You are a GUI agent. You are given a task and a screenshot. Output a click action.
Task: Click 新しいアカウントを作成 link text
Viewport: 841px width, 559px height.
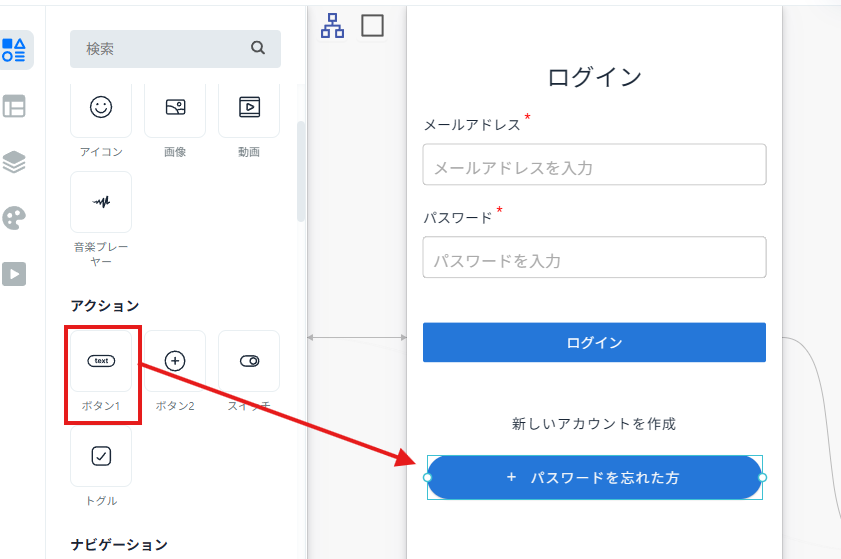coord(594,424)
